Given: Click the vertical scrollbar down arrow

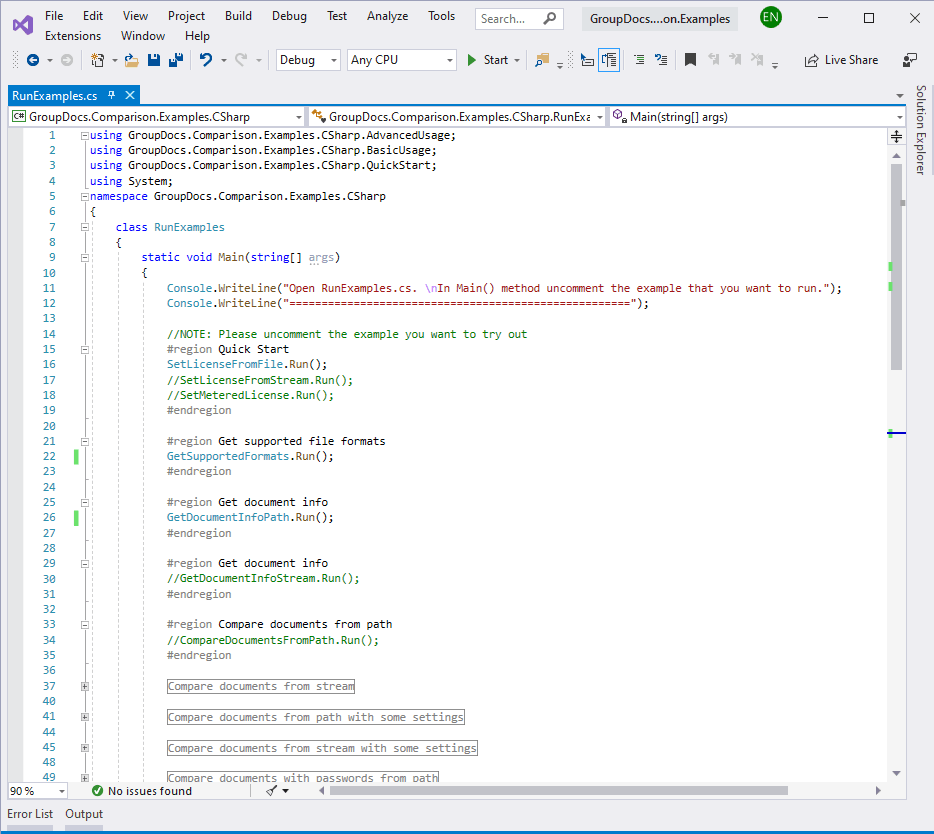Looking at the screenshot, I should point(896,773).
